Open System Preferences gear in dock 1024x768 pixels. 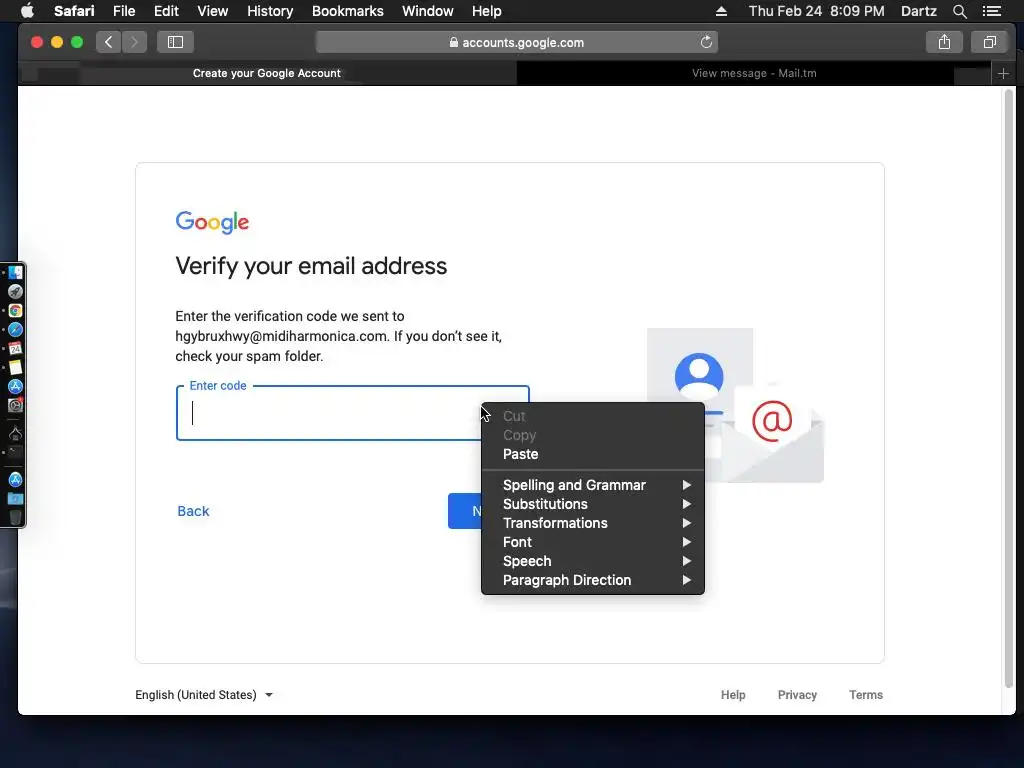tap(16, 405)
